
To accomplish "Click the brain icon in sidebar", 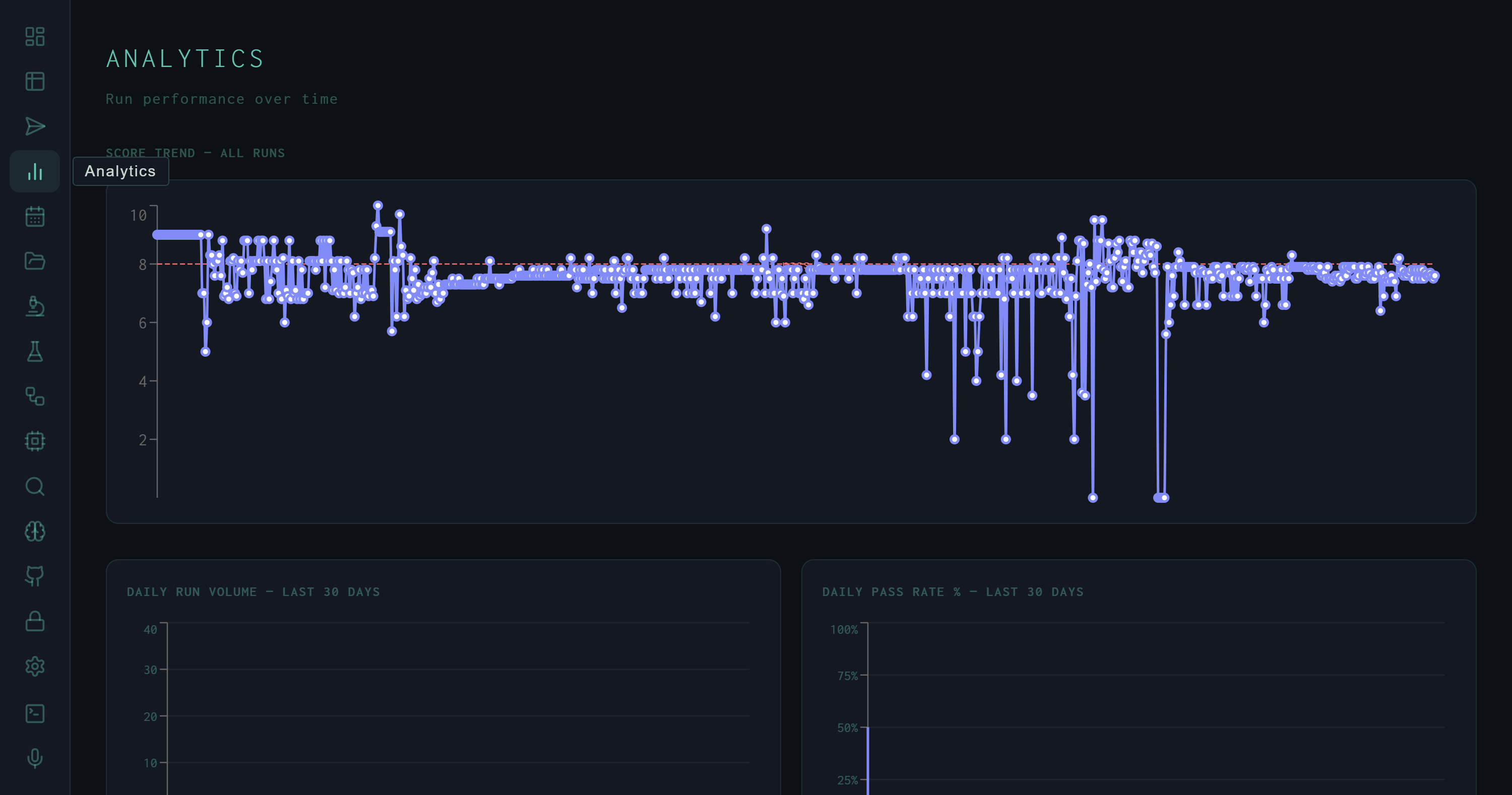I will tap(35, 531).
